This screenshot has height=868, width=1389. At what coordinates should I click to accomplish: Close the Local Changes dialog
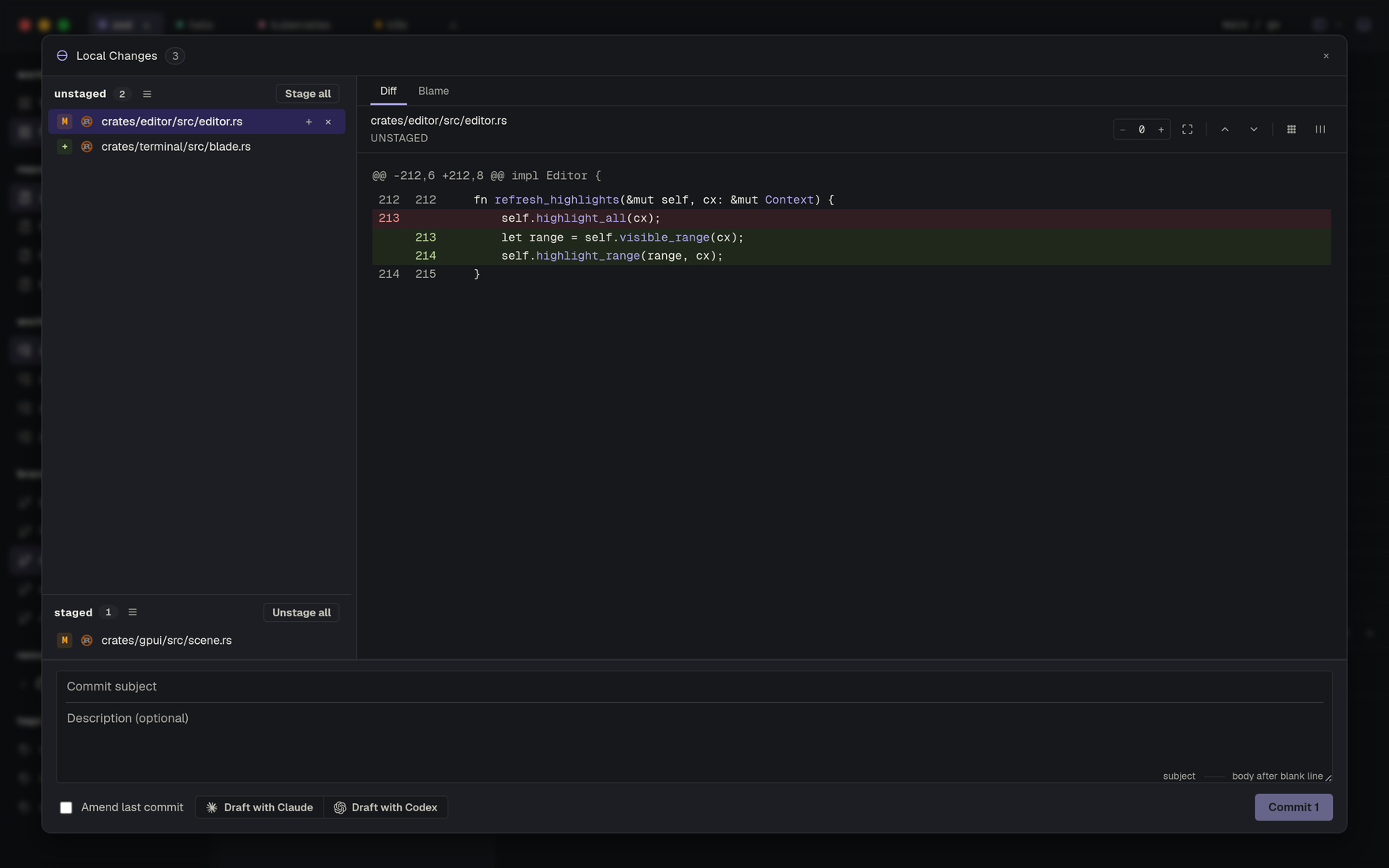[x=1326, y=56]
